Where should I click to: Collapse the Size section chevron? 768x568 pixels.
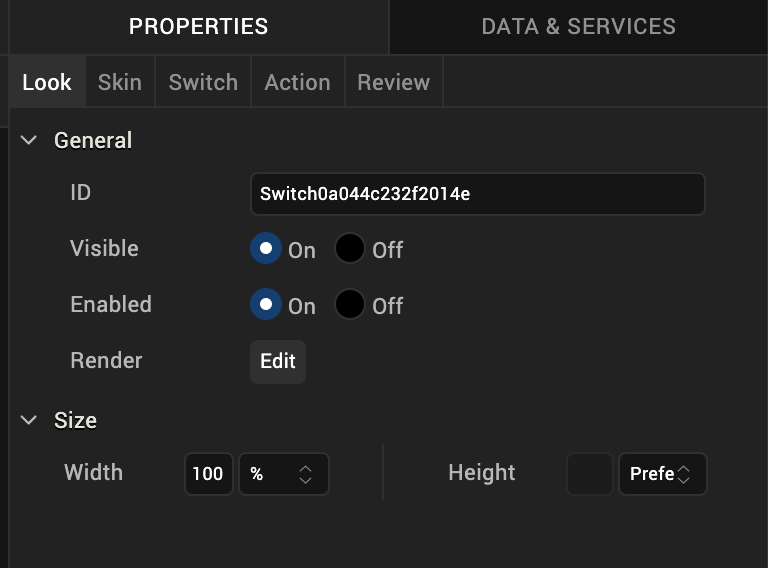click(x=29, y=421)
